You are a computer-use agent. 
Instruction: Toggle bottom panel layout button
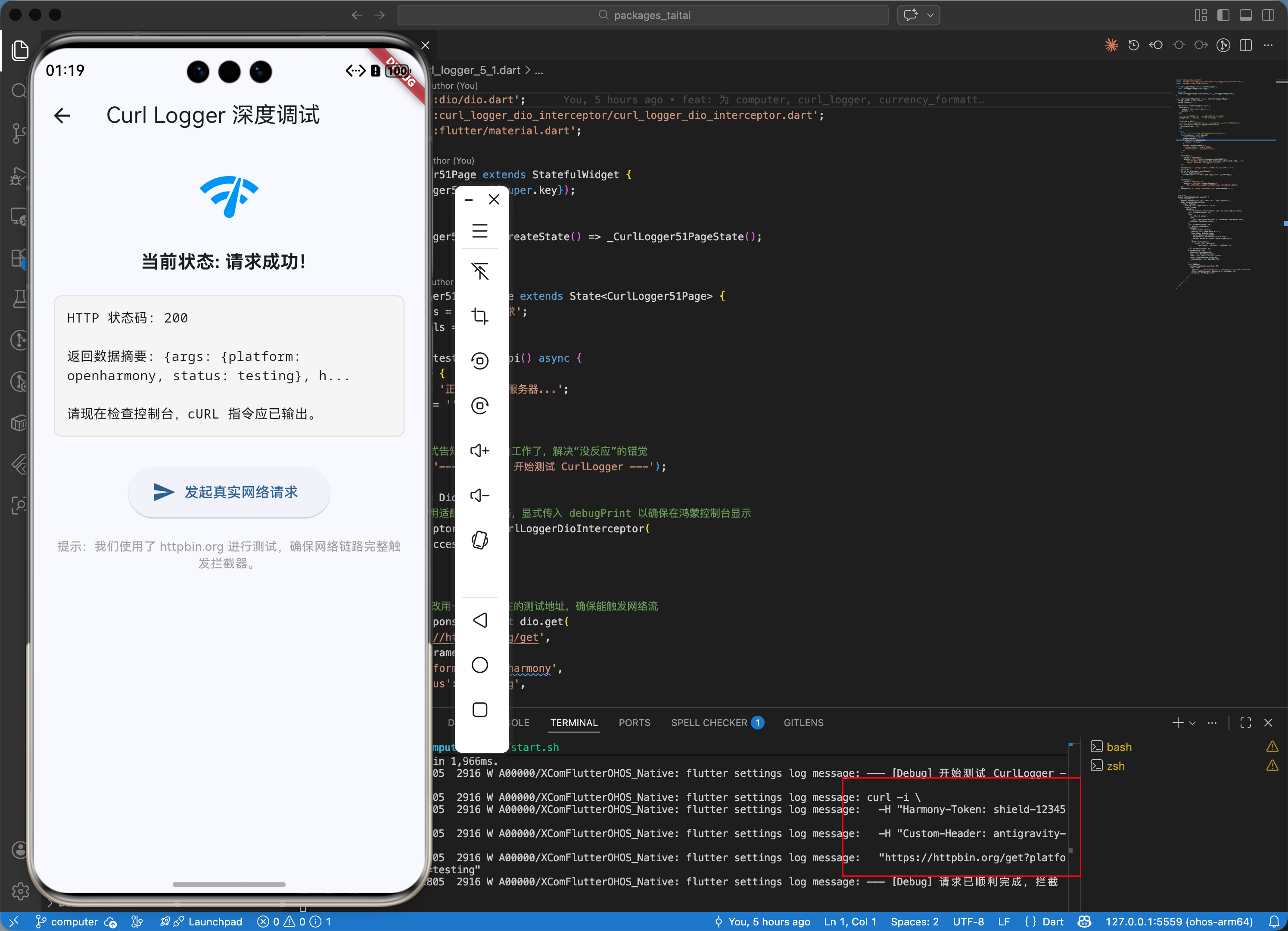[1245, 16]
